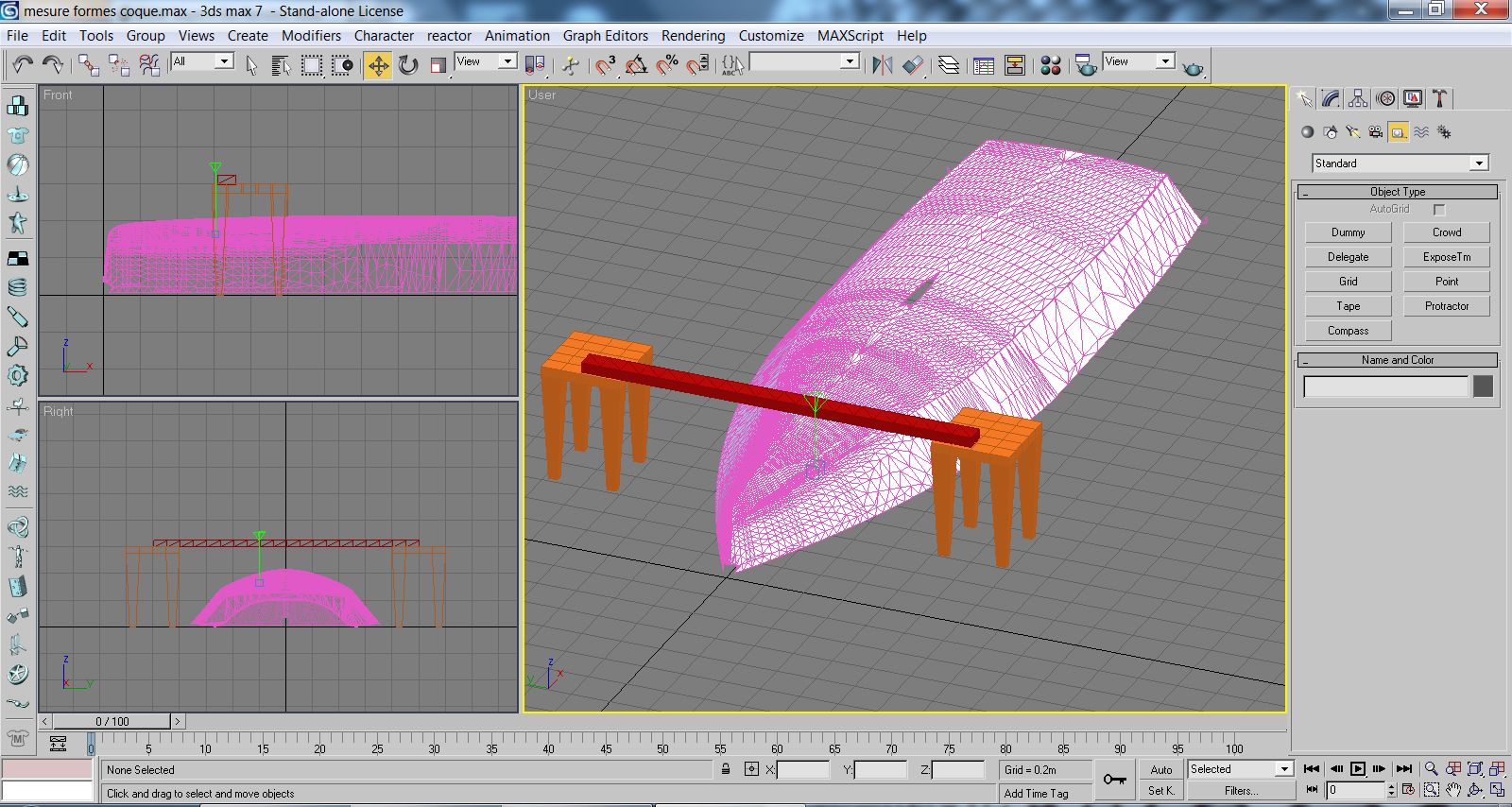Switch to the Motion panel tab

(x=1385, y=98)
